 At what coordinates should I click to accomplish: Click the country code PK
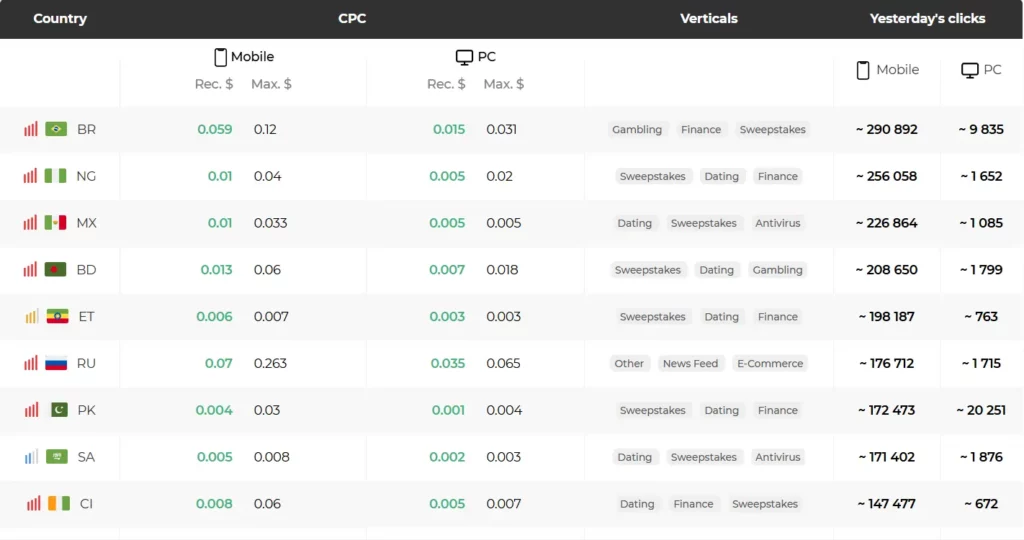86,410
